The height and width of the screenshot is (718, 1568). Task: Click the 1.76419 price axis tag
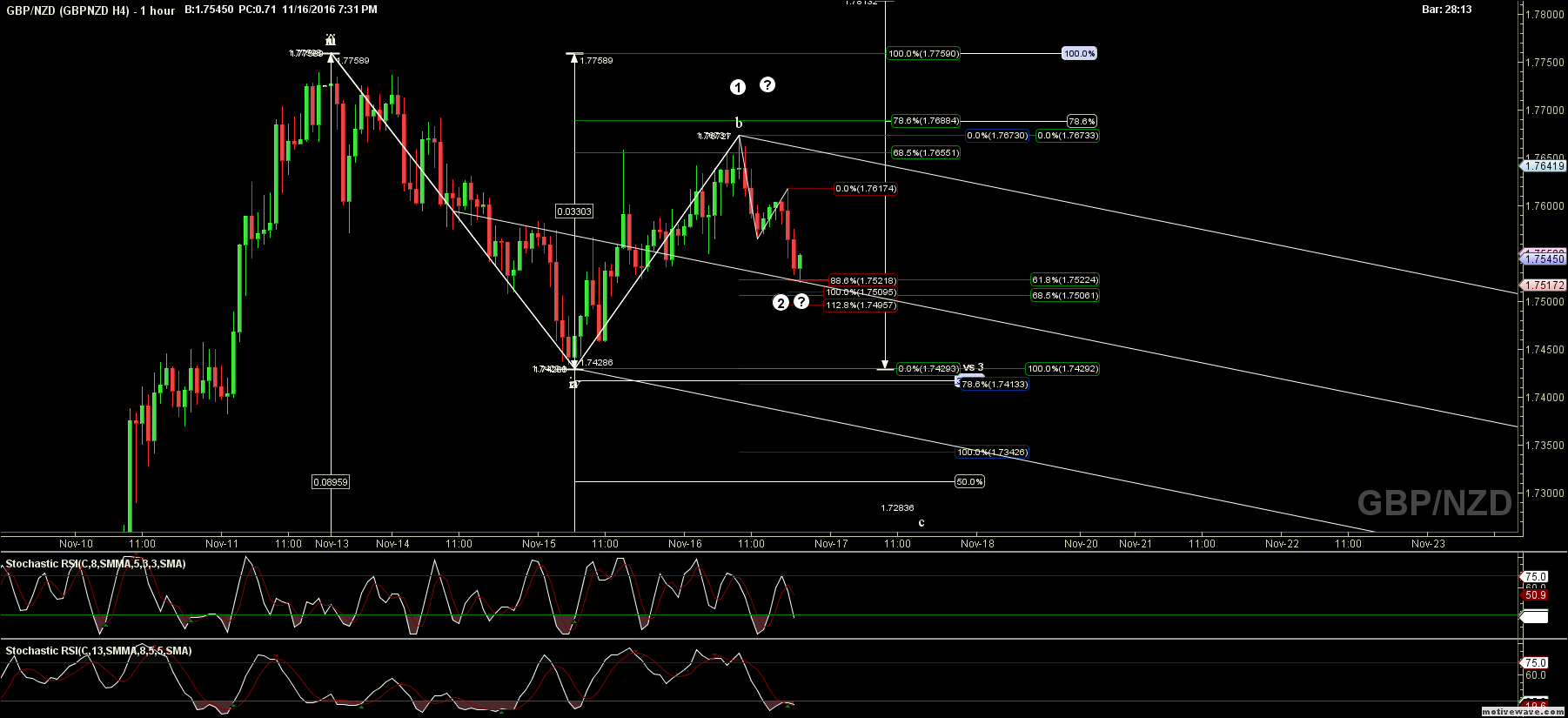click(x=1545, y=166)
